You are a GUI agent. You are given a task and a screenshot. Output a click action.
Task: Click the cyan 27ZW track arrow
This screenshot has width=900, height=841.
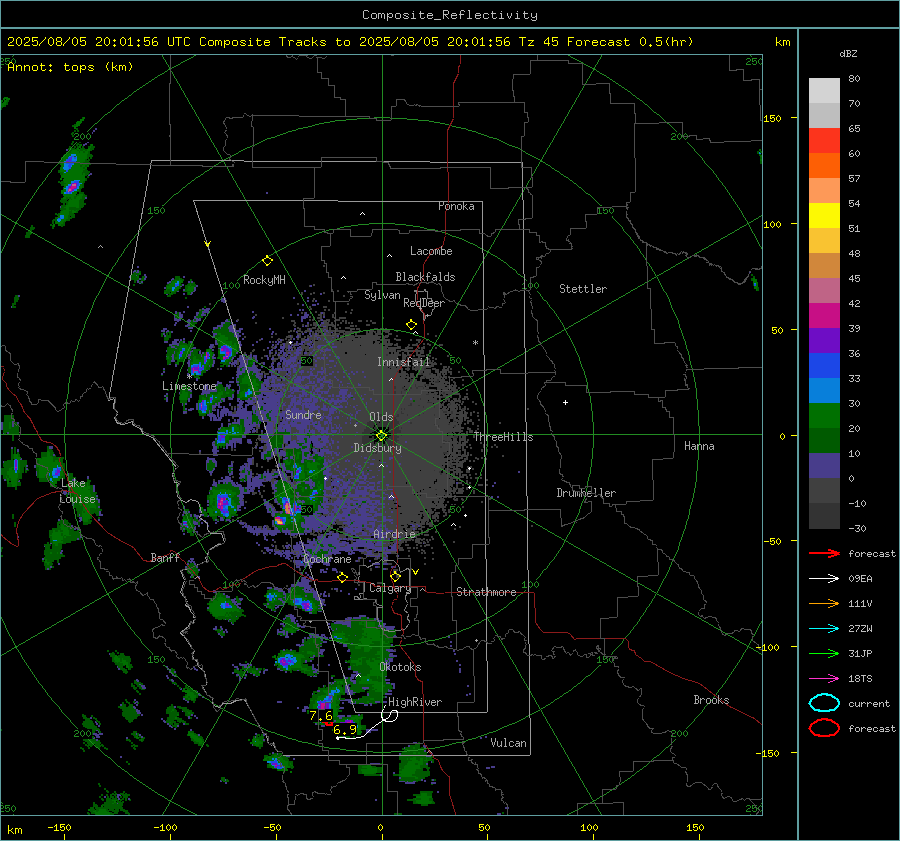coord(824,629)
